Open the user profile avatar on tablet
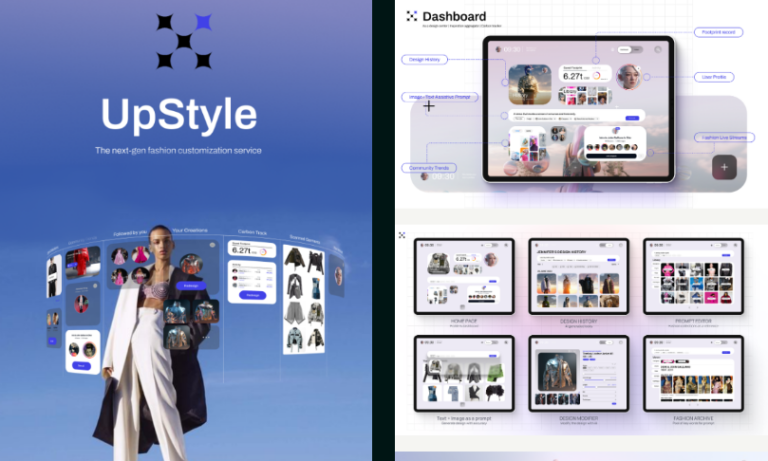This screenshot has width=768, height=461. coord(629,77)
